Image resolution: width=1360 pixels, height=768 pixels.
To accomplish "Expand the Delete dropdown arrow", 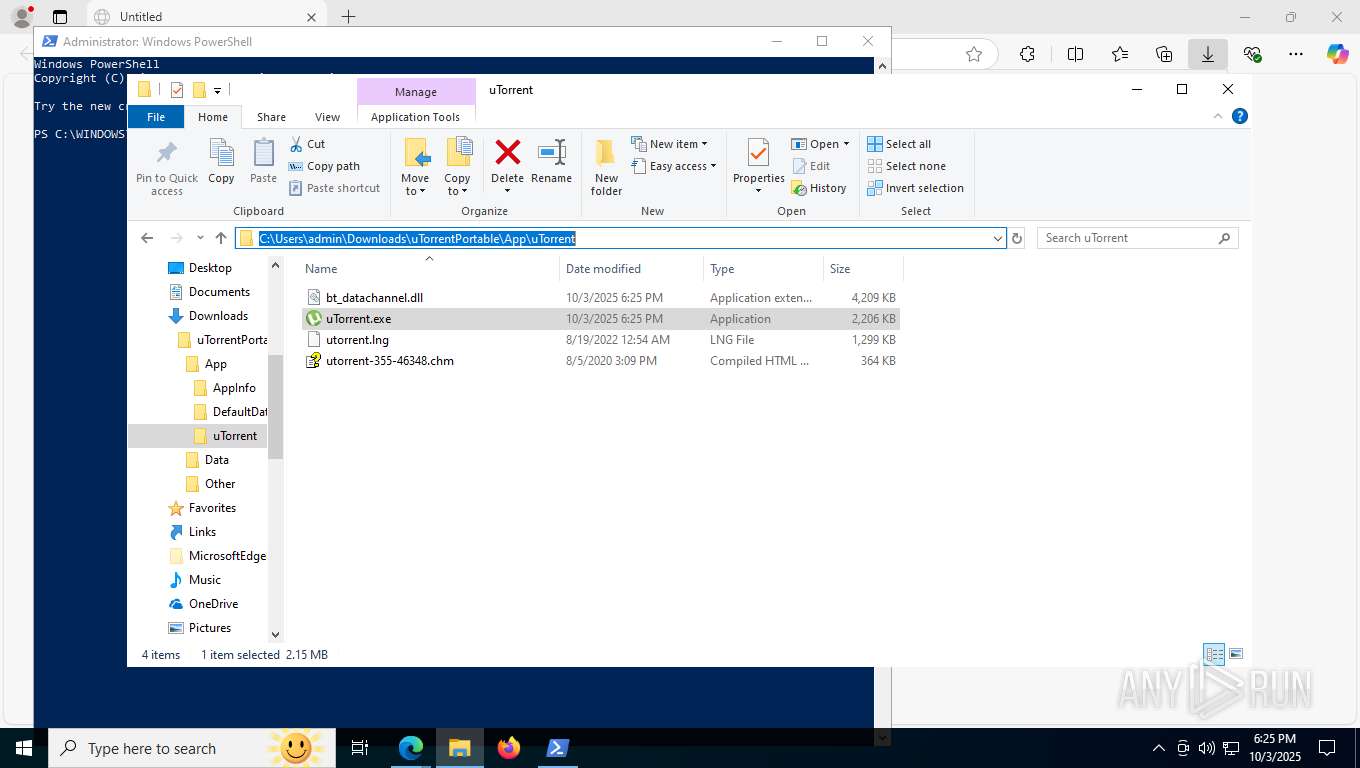I will coord(507,191).
